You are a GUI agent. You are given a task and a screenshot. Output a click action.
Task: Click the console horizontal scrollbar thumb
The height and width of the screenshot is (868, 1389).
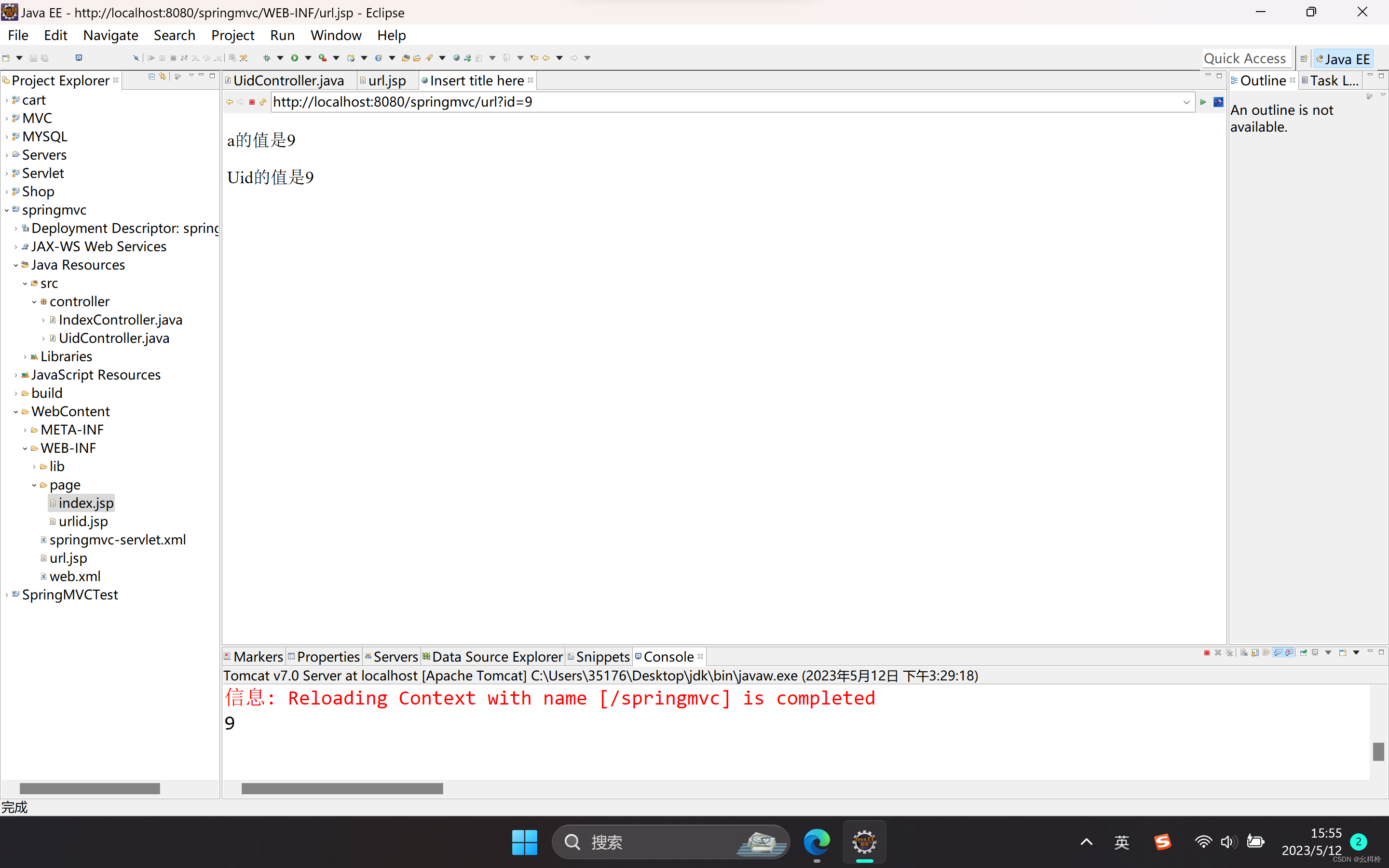[342, 789]
